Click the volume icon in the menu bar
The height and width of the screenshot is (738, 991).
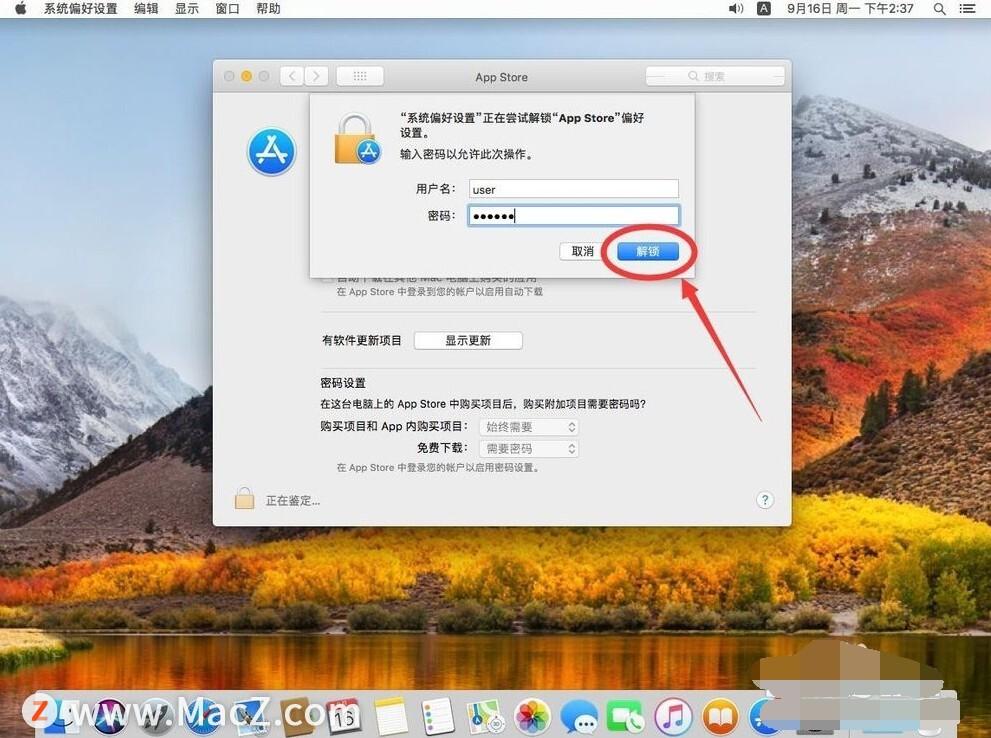(x=736, y=9)
